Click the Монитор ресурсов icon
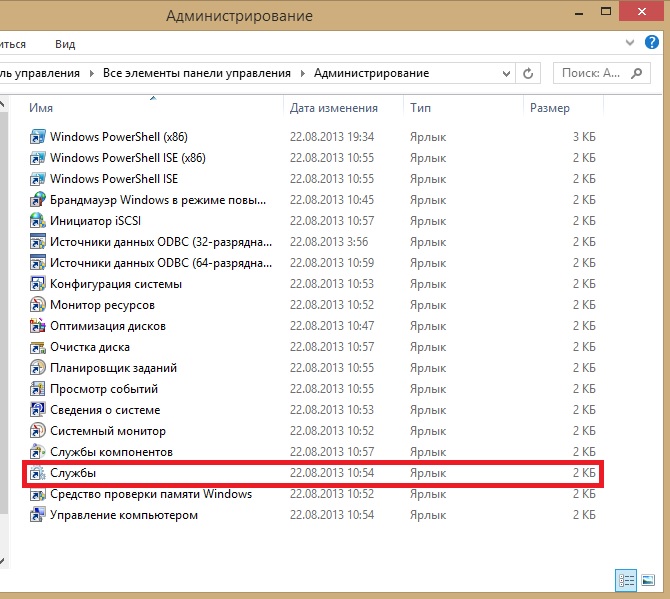The height and width of the screenshot is (599, 670). pyautogui.click(x=38, y=305)
